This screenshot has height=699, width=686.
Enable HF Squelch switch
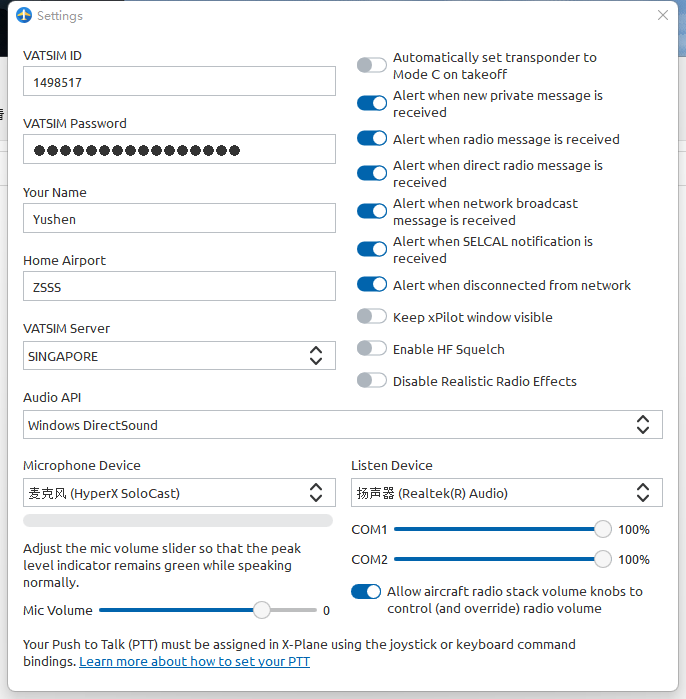372,349
